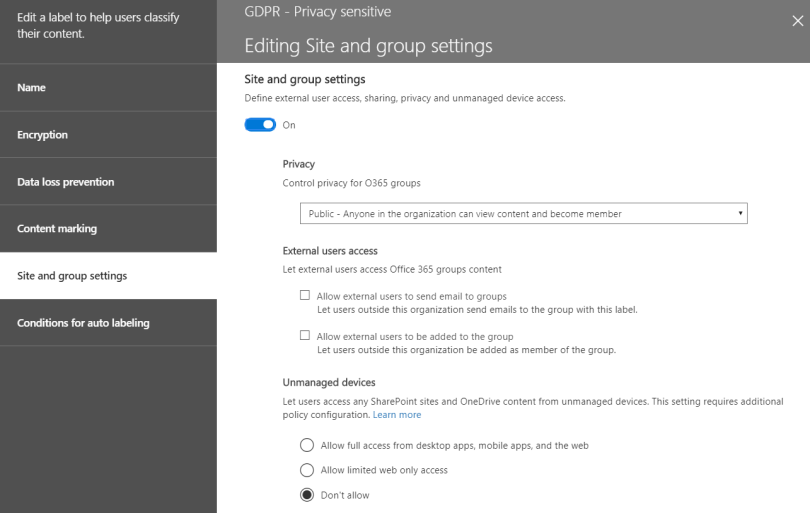Choose Allow limited web only access
This screenshot has height=513, width=810.
click(x=308, y=470)
